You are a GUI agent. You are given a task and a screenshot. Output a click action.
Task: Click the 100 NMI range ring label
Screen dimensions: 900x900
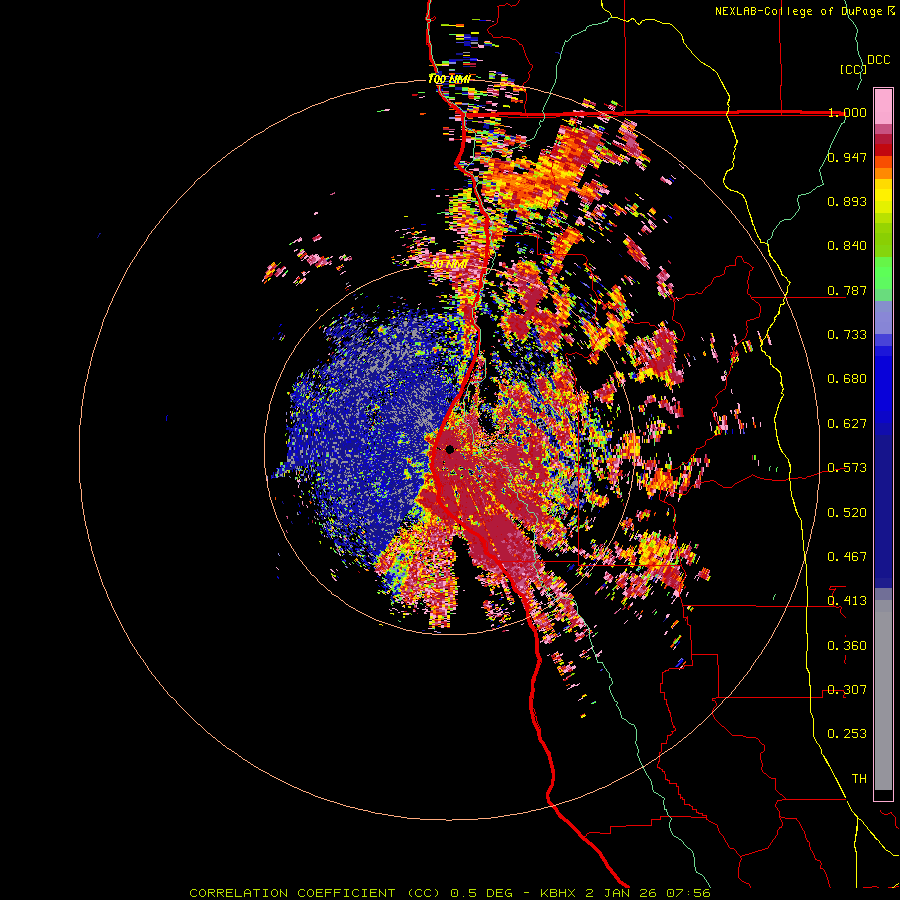tap(449, 79)
